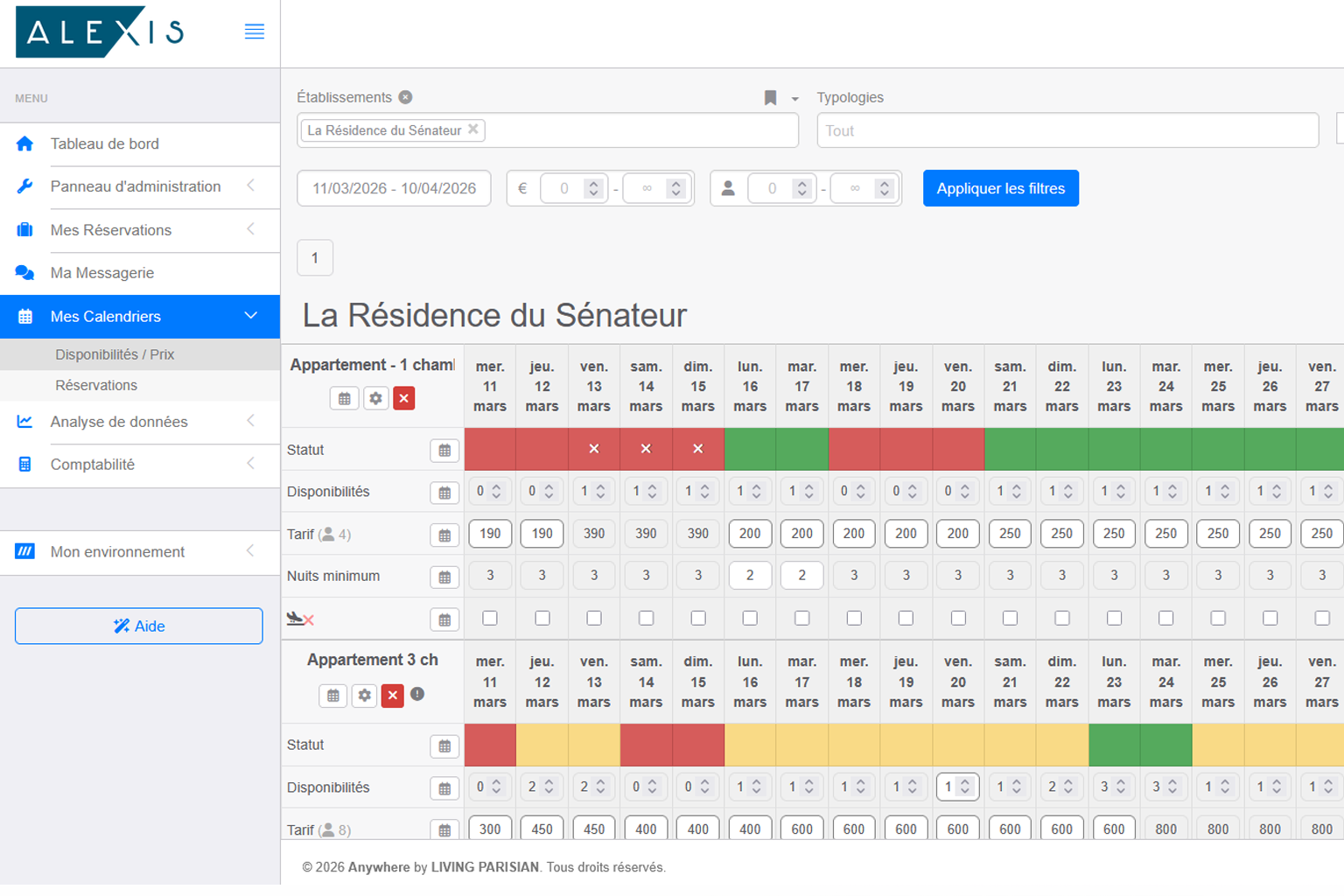Screen dimensions: 1344x896
Task: Click the gear settings icon under Appartement - 1 chambre
Action: 375,398
